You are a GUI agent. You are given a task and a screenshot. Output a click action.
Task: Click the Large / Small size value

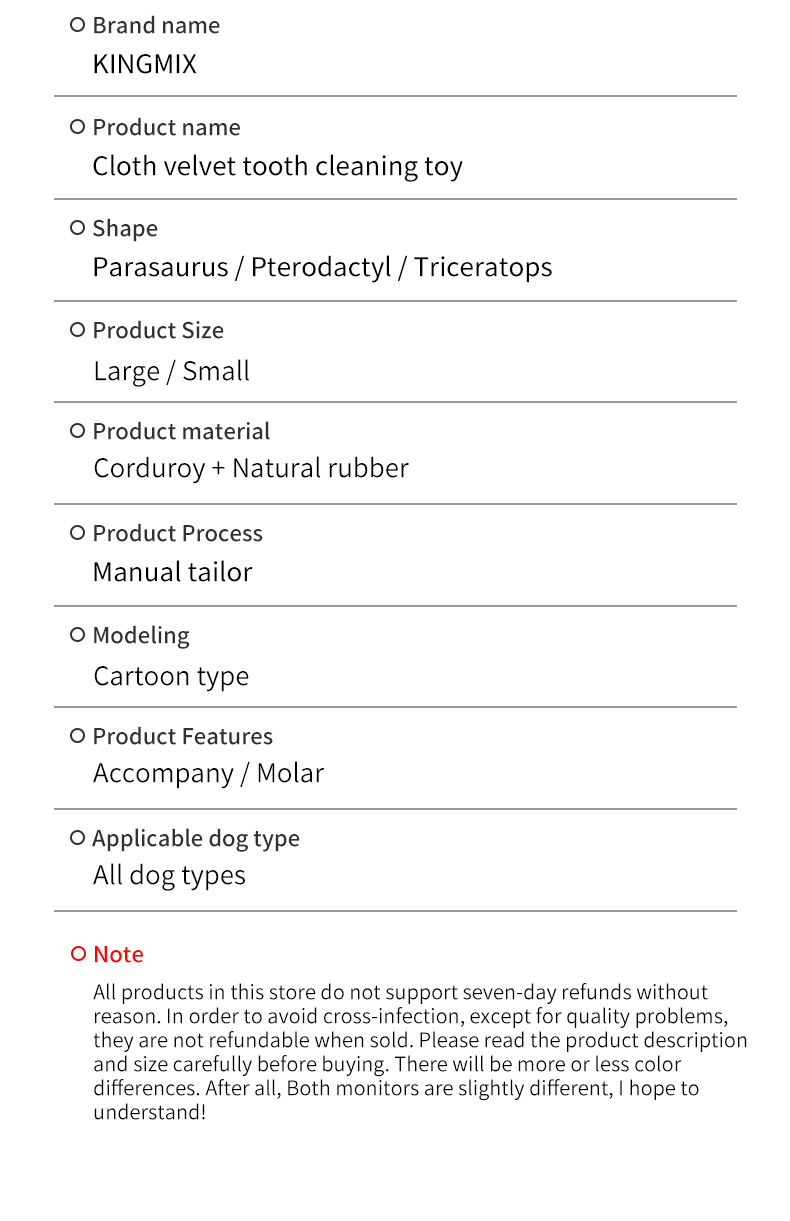coord(171,371)
